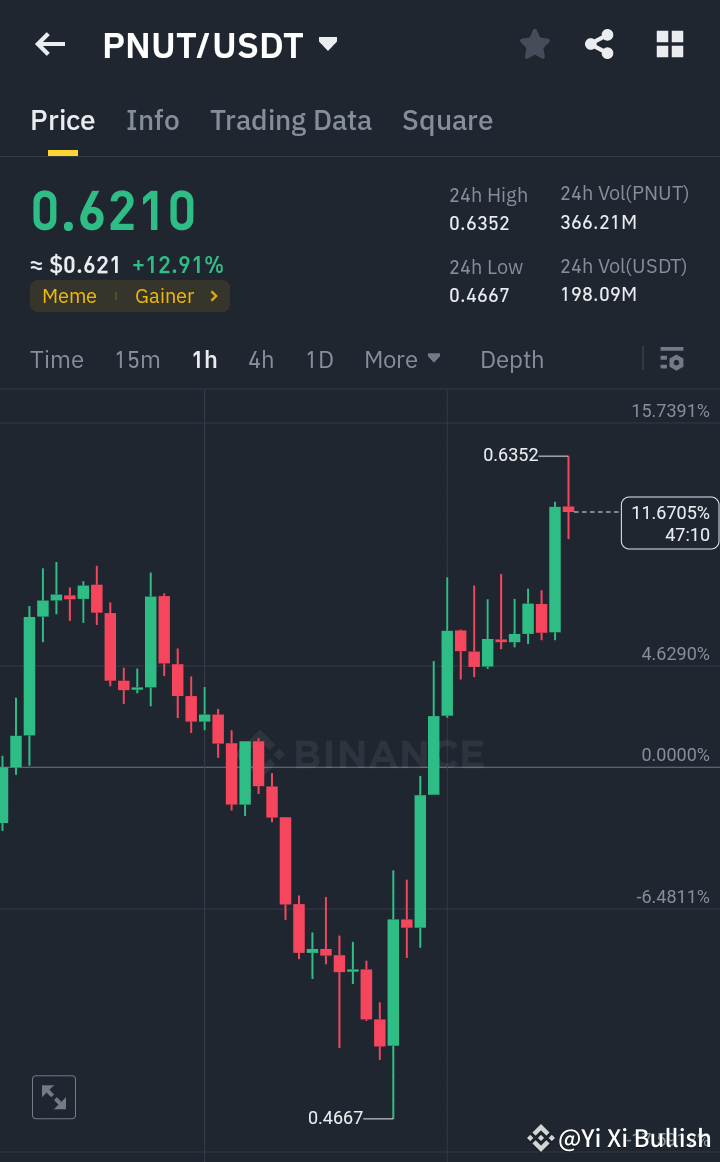Select the Info section
The height and width of the screenshot is (1162, 720).
152,120
